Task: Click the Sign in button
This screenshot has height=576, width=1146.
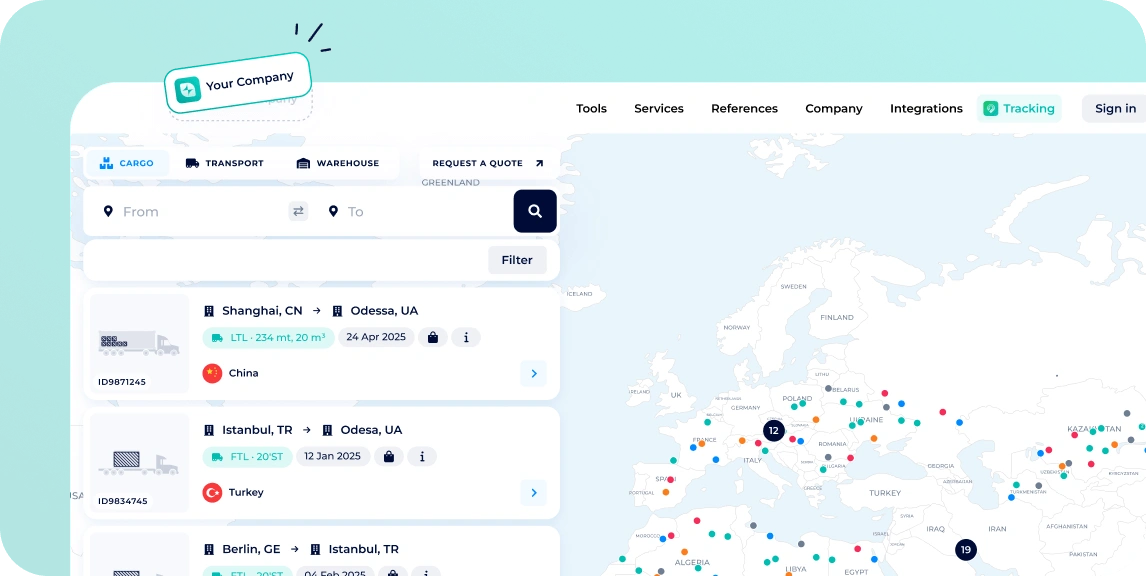Action: [1115, 108]
